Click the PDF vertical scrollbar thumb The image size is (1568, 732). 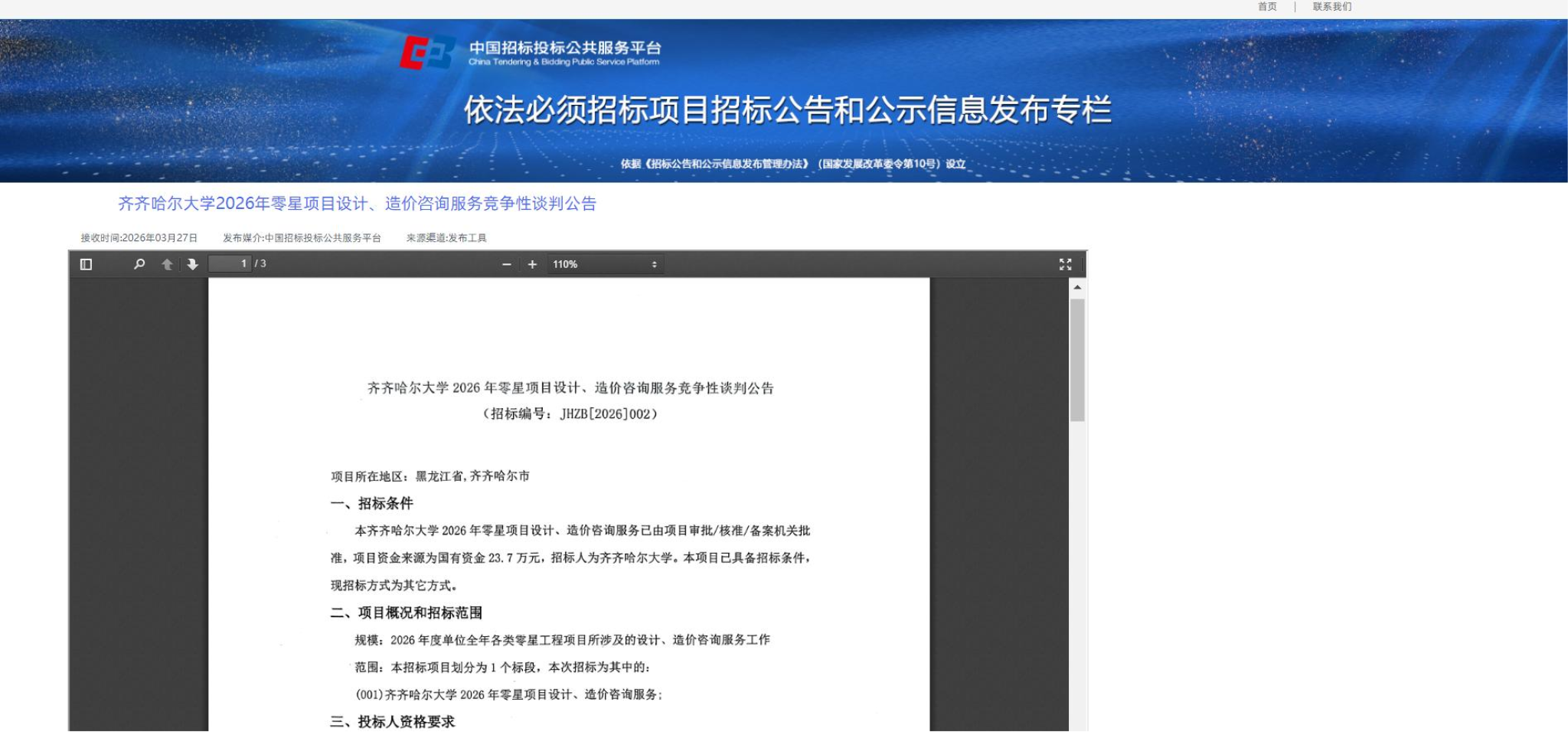(x=1077, y=360)
